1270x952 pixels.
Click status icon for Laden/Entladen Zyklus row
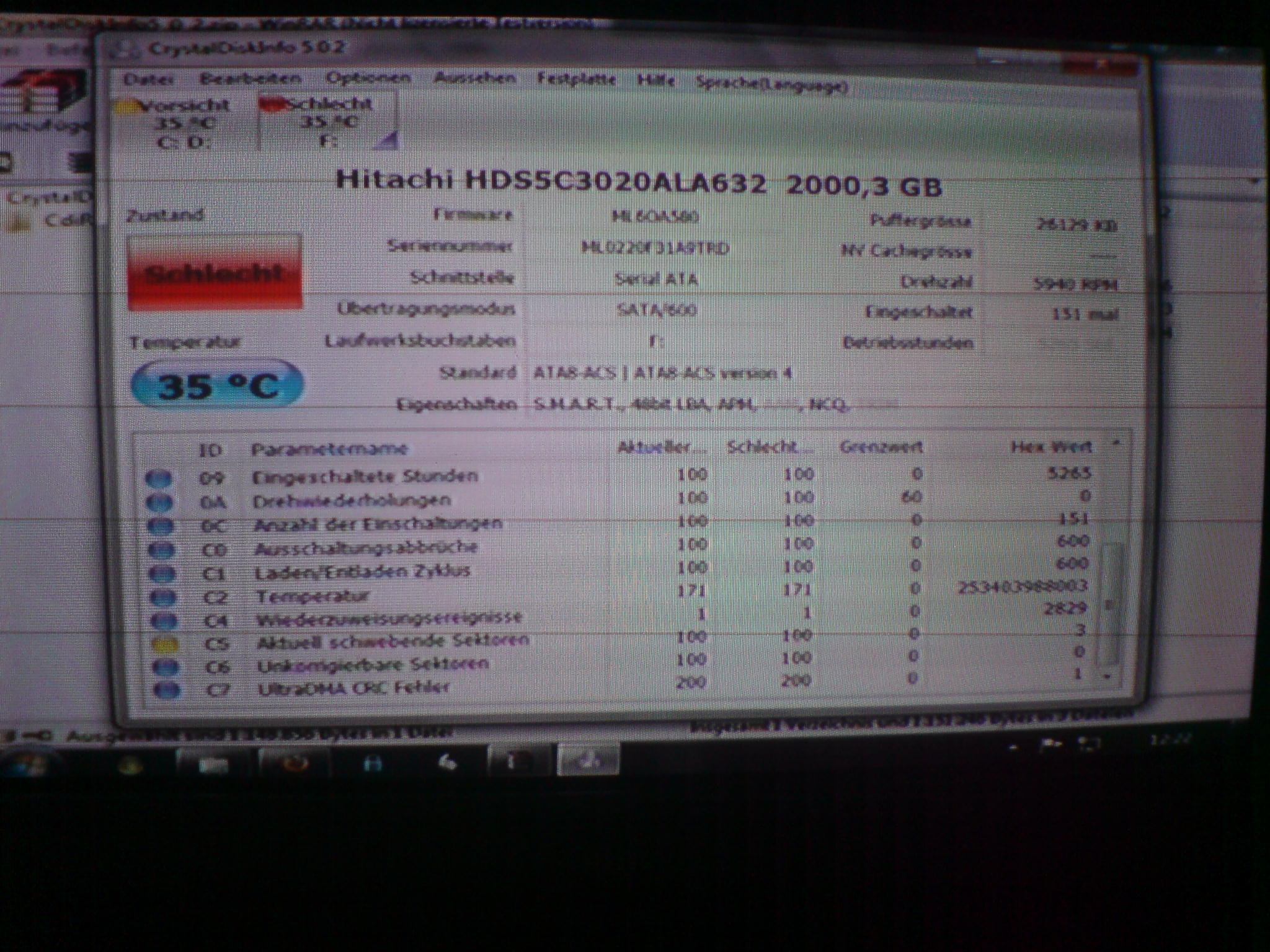coord(163,573)
